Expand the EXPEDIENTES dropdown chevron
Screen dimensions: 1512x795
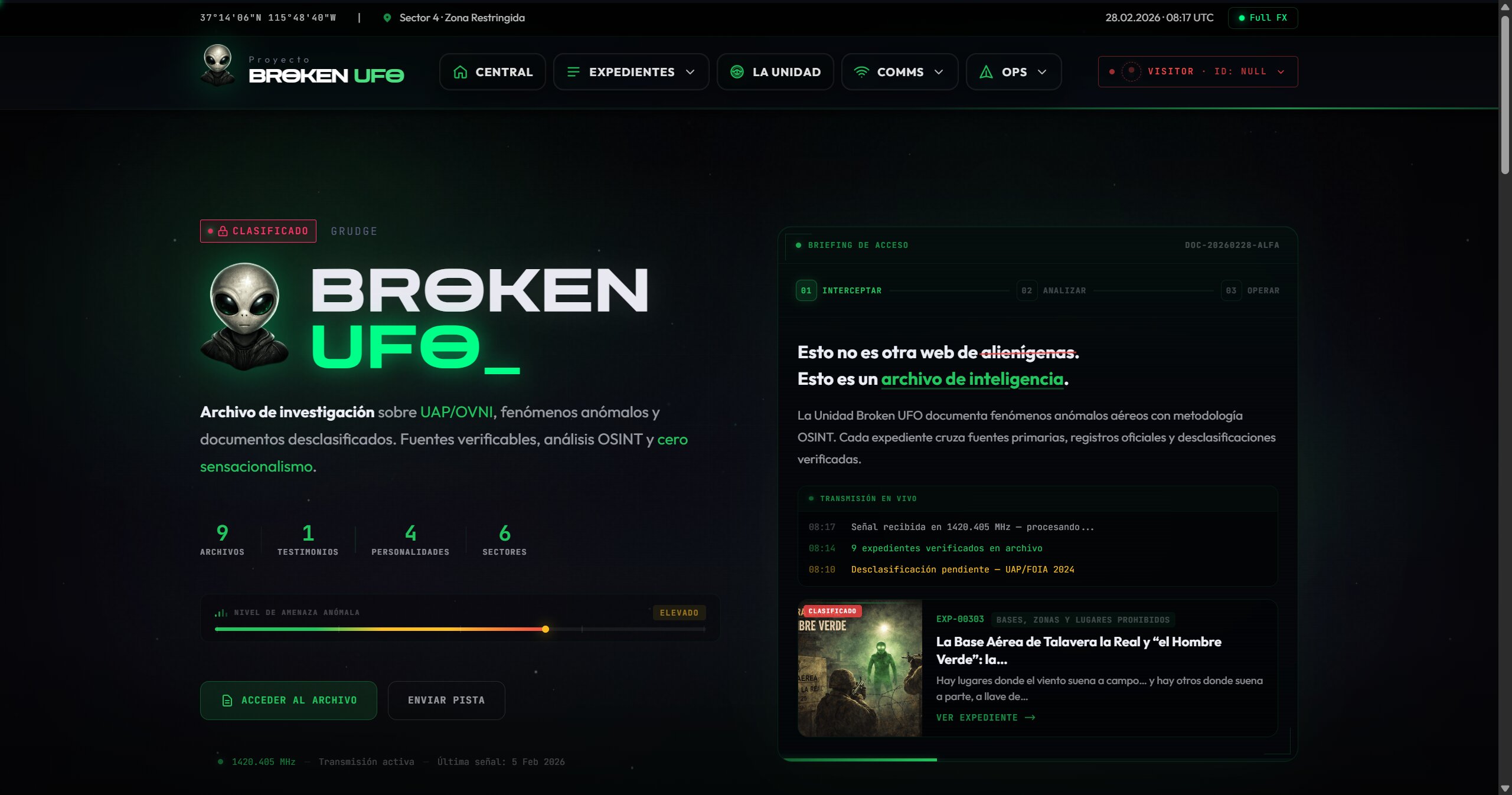coord(690,72)
